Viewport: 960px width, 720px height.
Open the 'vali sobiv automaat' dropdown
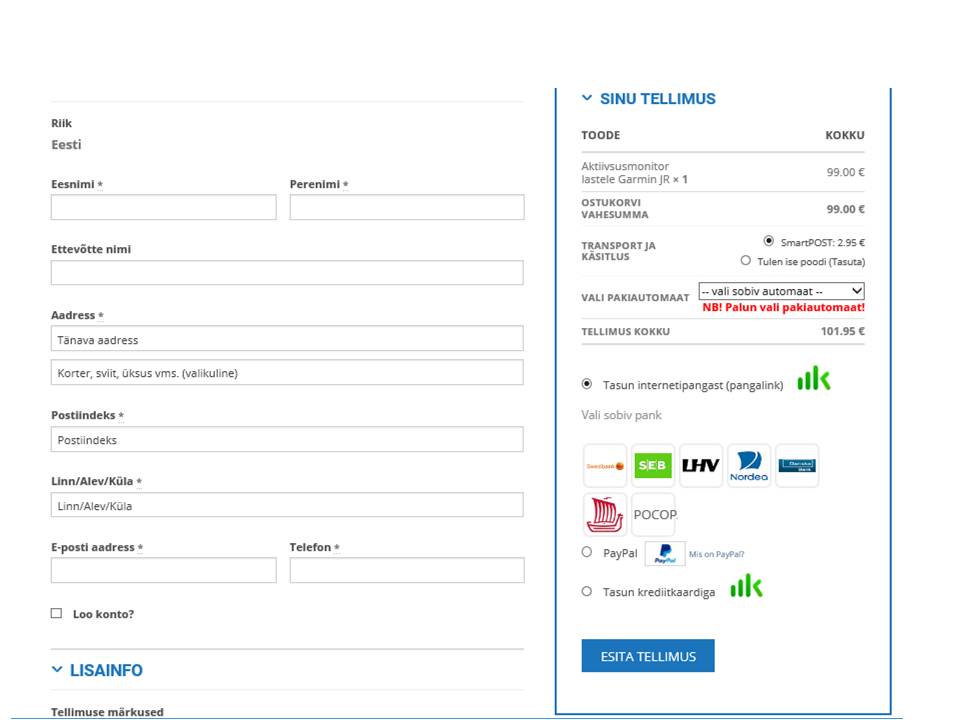coord(781,291)
